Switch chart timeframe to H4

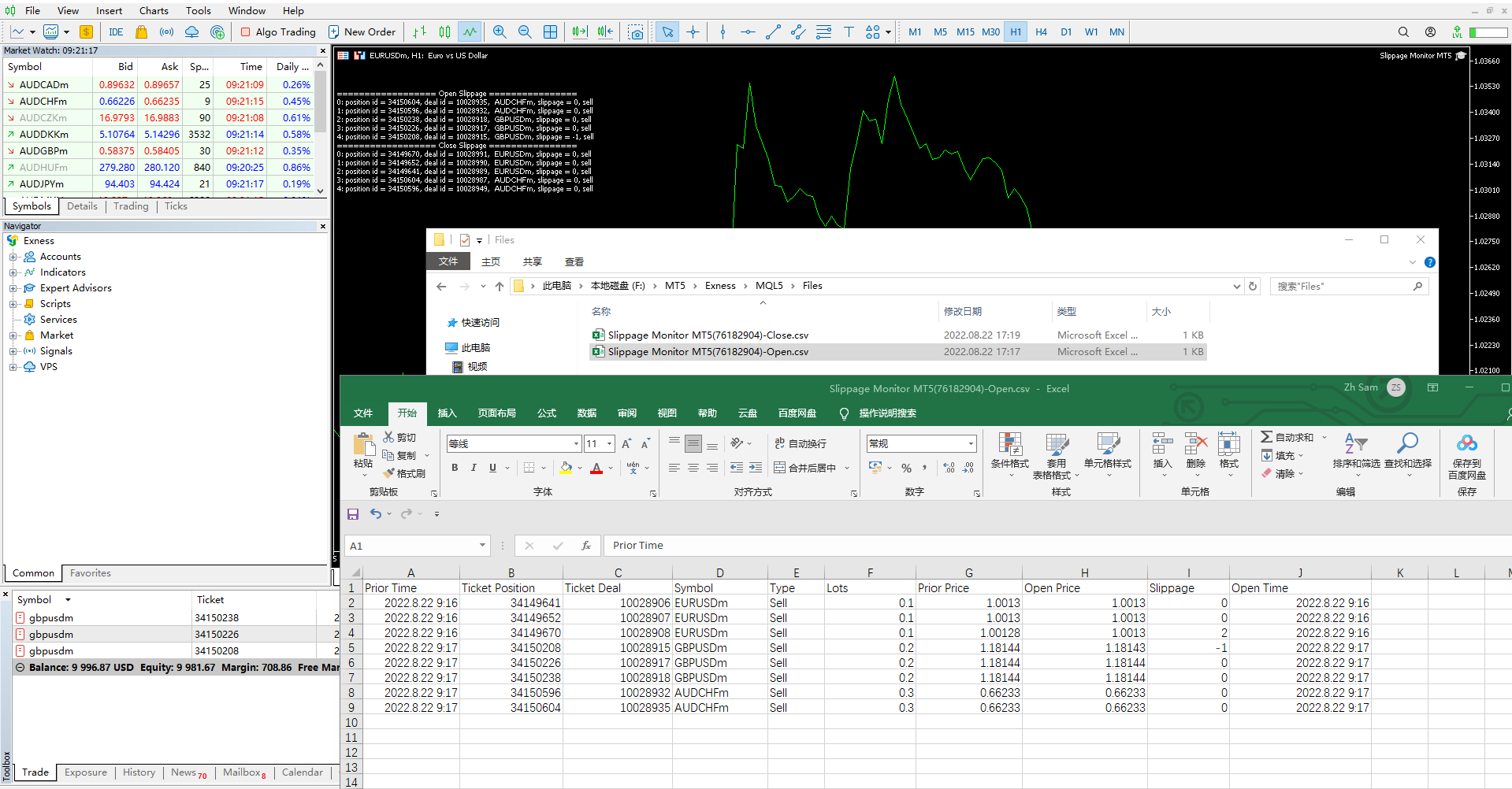click(1041, 32)
